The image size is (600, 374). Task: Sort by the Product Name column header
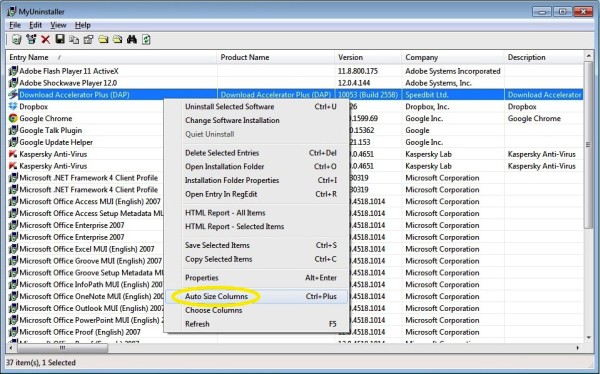tap(276, 57)
